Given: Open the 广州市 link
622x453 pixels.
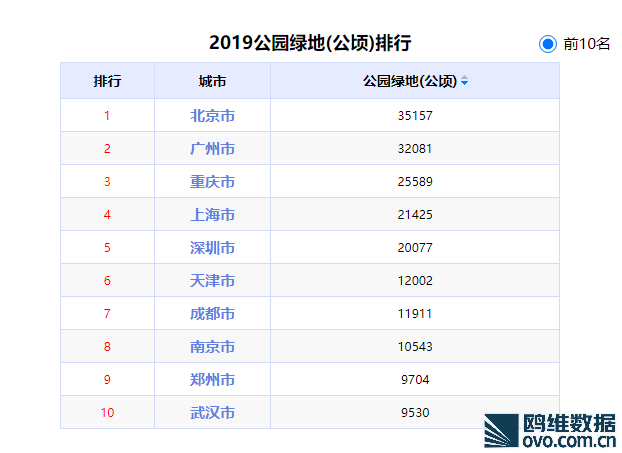Looking at the screenshot, I should click(x=212, y=149).
